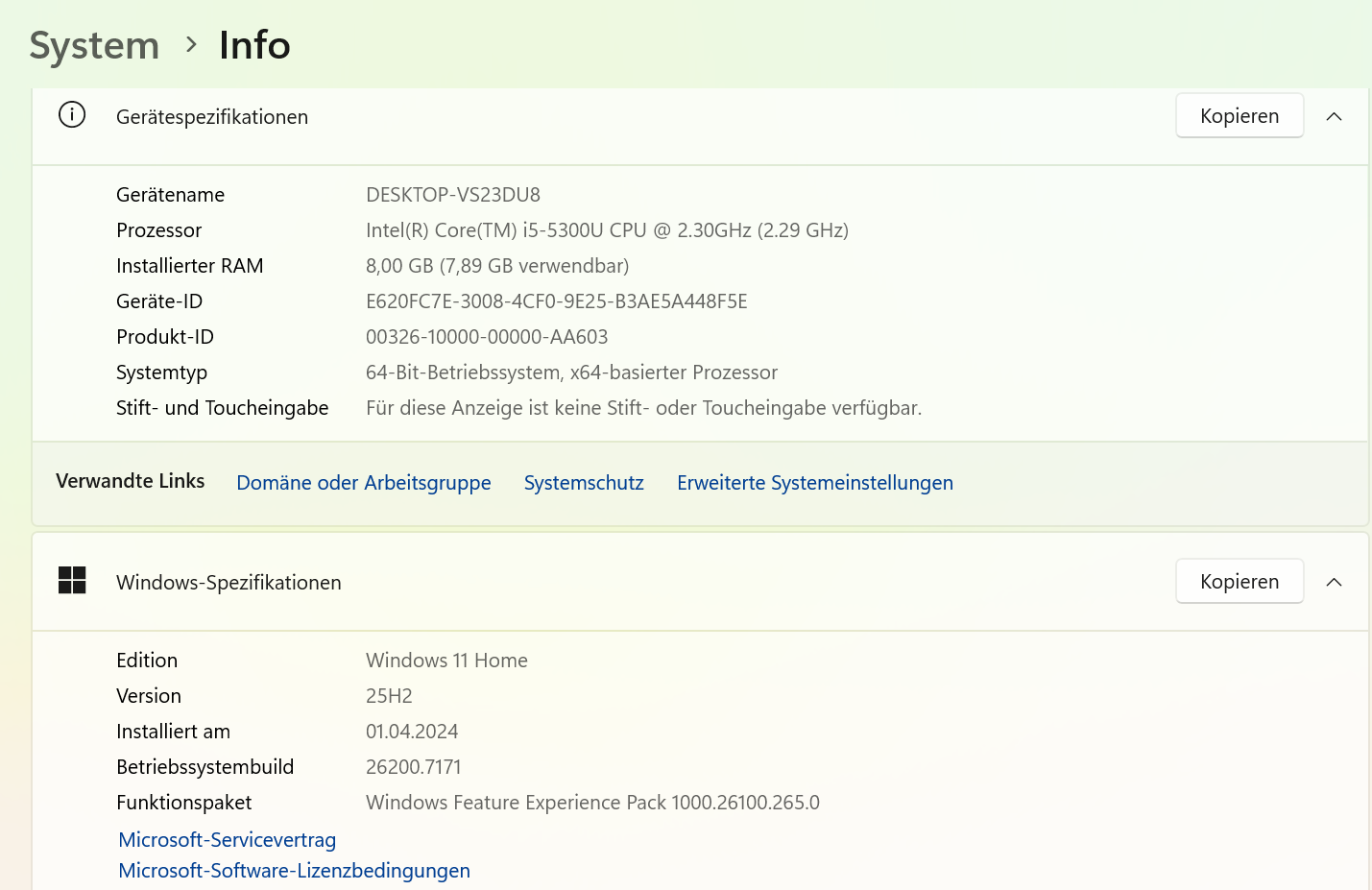Open Microsoft-Software-Lizenzbedingungen link
This screenshot has height=890, width=1372.
(x=294, y=870)
